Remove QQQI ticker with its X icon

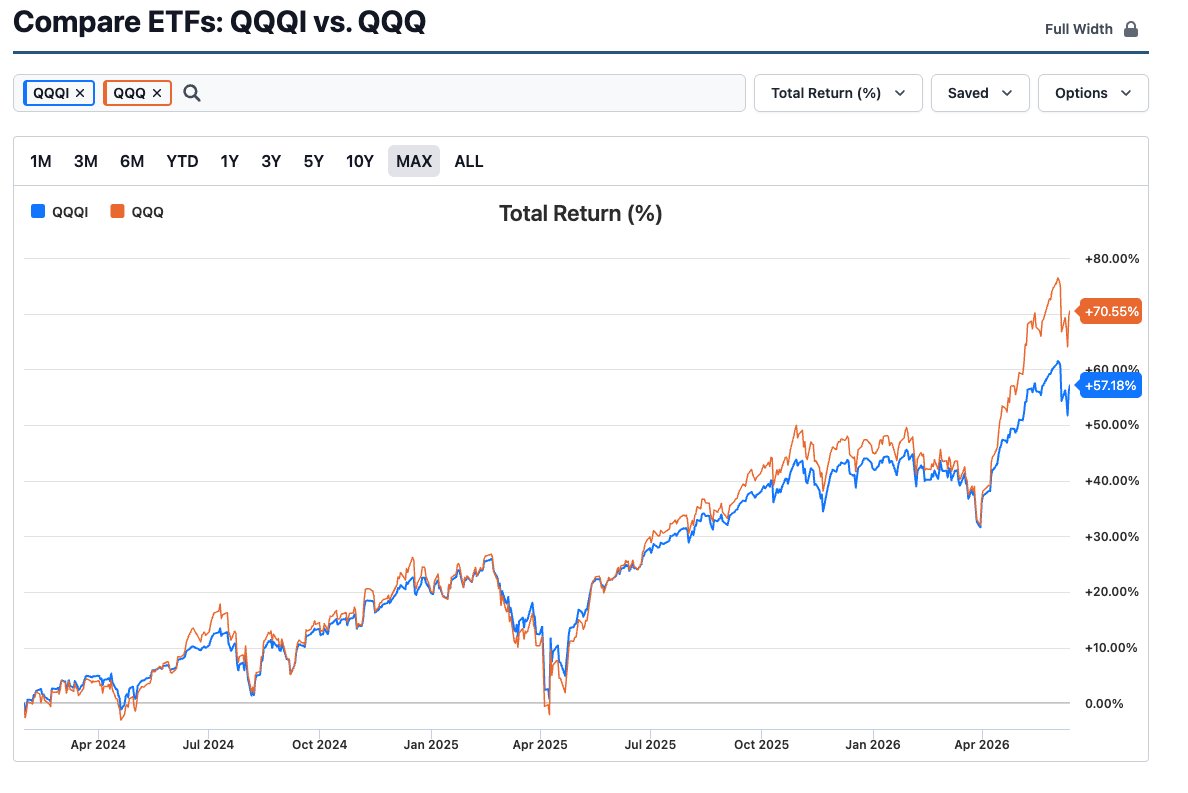click(80, 93)
